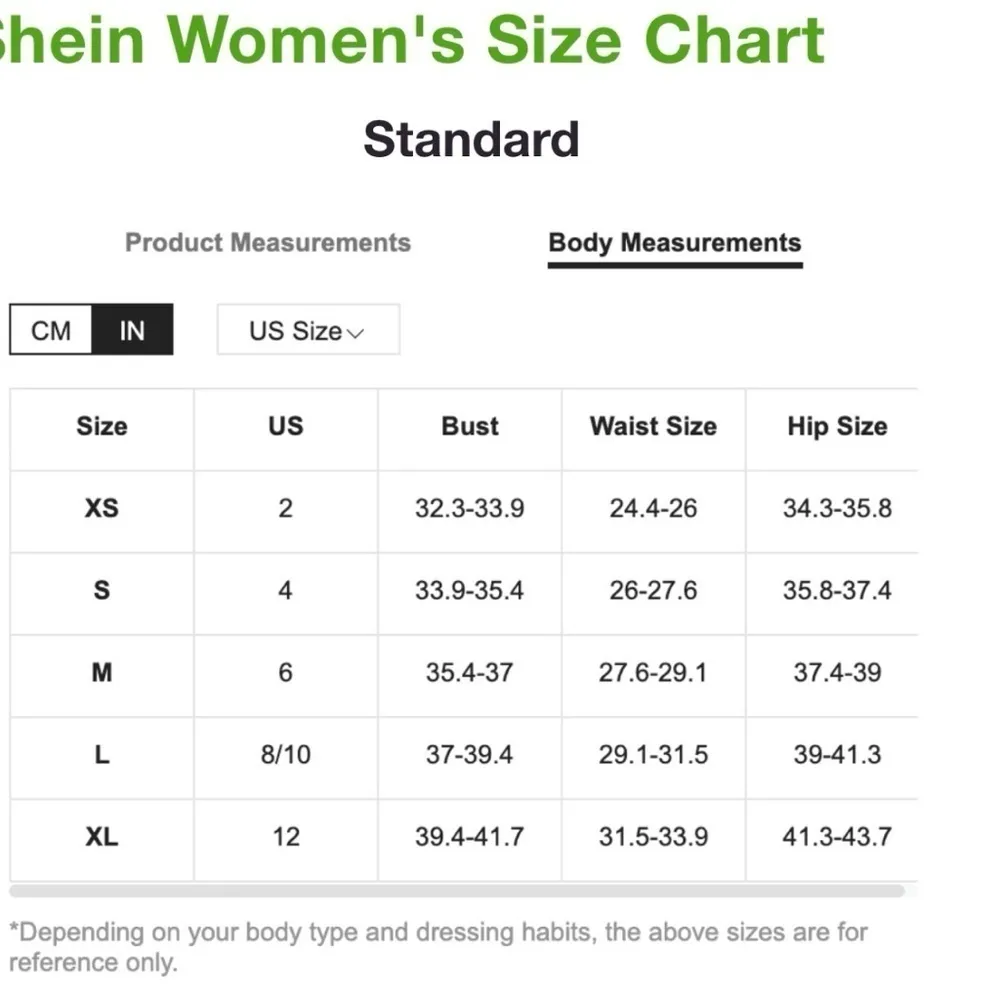Click the M size row label
This screenshot has width=1000, height=1000.
[102, 672]
